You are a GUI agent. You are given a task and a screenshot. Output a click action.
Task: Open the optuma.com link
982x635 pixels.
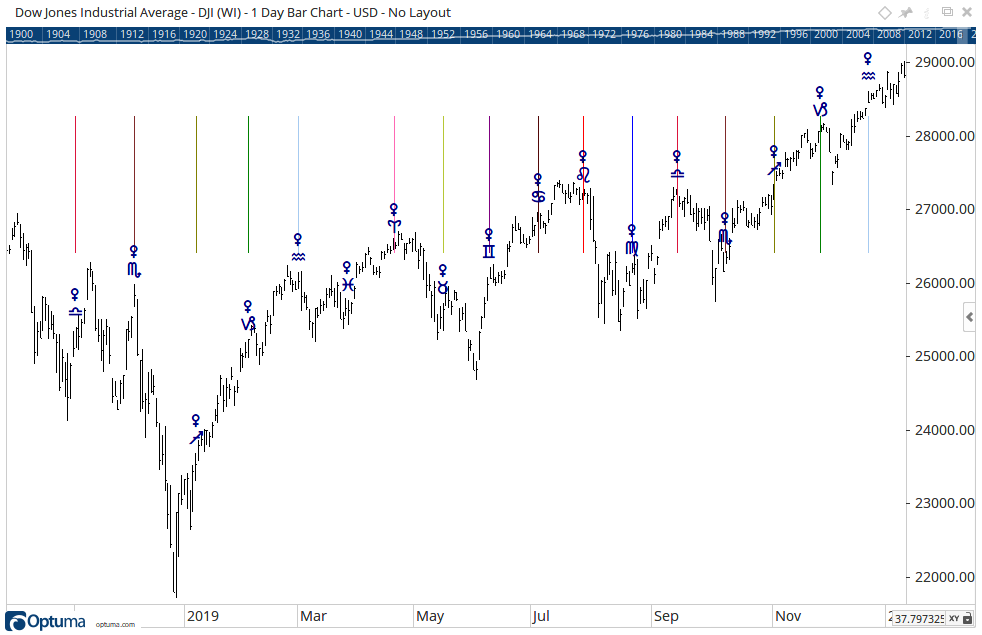click(115, 624)
